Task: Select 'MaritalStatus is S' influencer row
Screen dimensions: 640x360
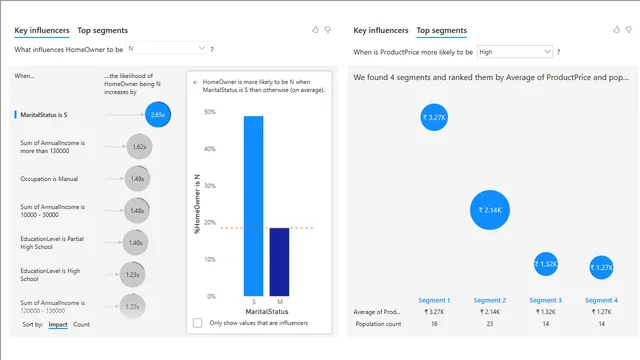Action: coord(44,115)
